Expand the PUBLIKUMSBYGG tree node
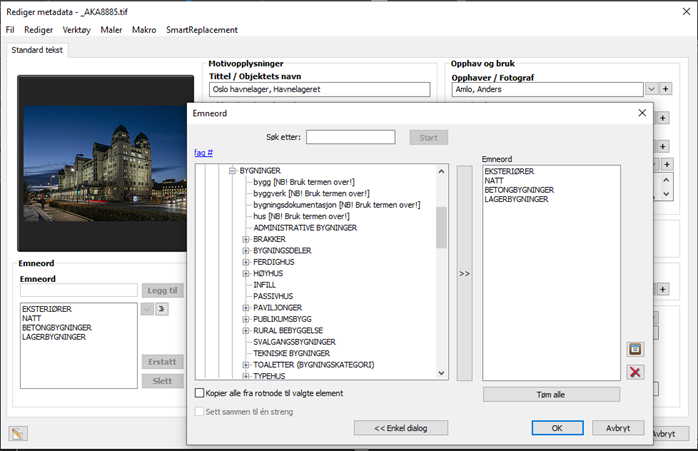This screenshot has width=698, height=451. click(245, 319)
